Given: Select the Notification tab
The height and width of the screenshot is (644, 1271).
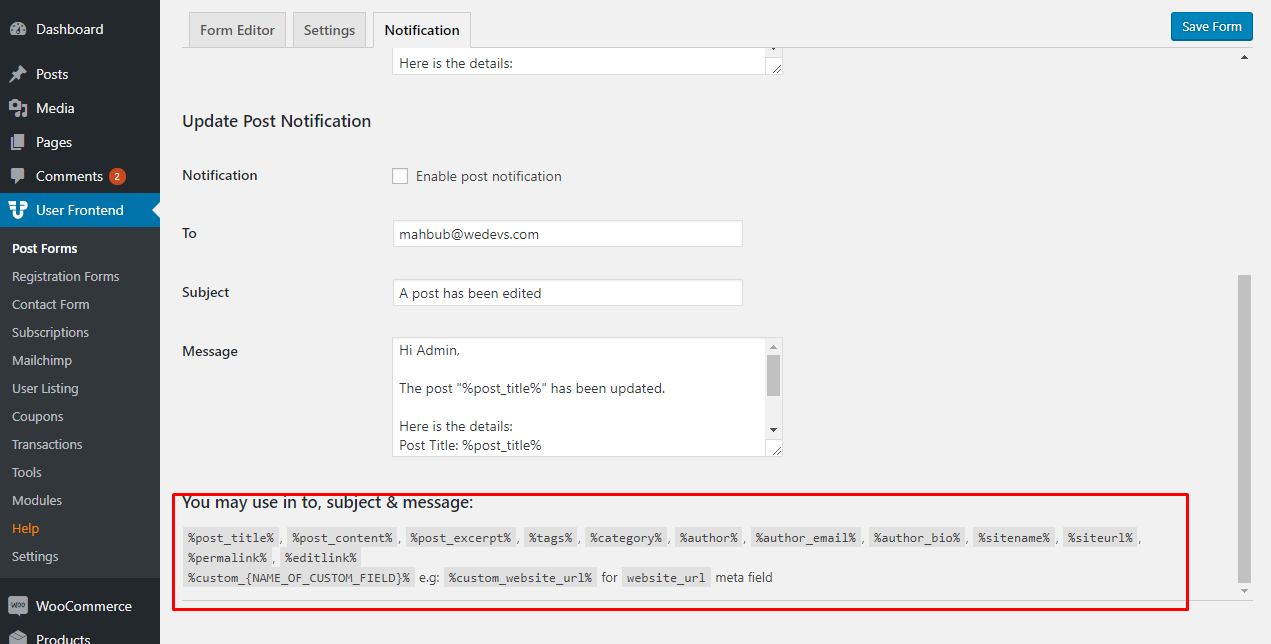Looking at the screenshot, I should point(422,30).
